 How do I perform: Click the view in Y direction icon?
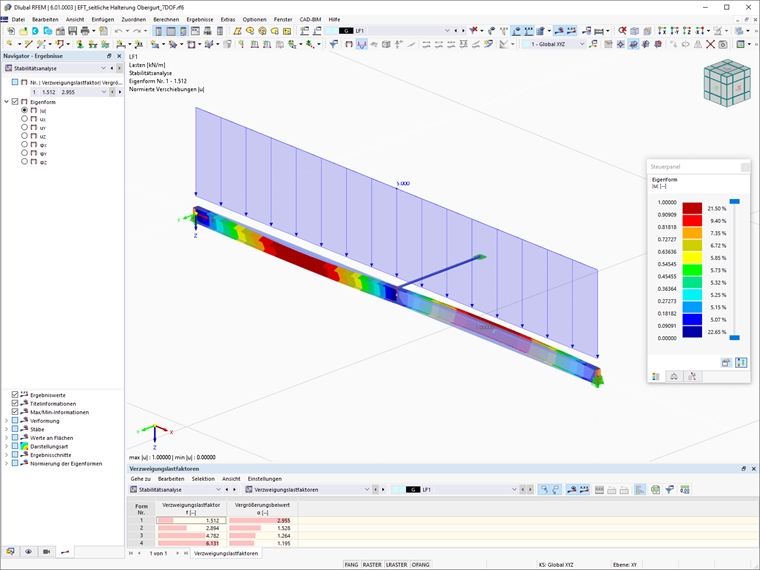[x=674, y=31]
